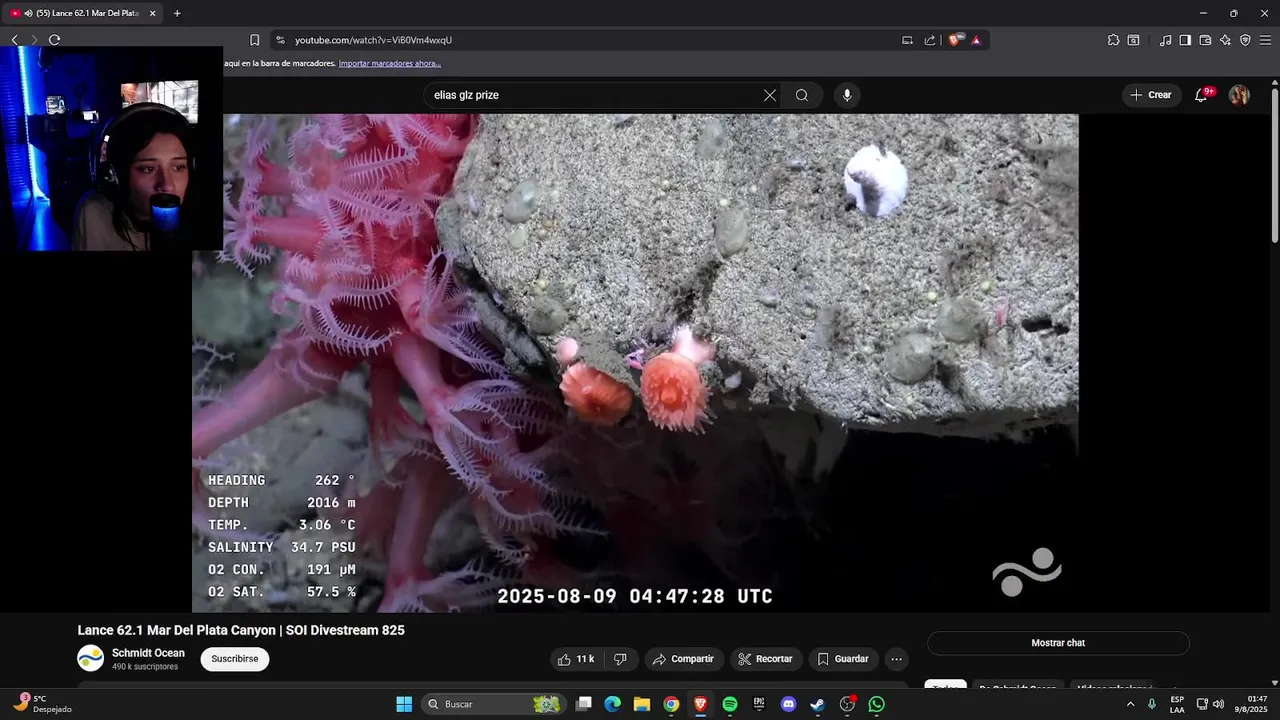Close the Lance 62.1 Mar Del Plata tab

click(x=153, y=13)
